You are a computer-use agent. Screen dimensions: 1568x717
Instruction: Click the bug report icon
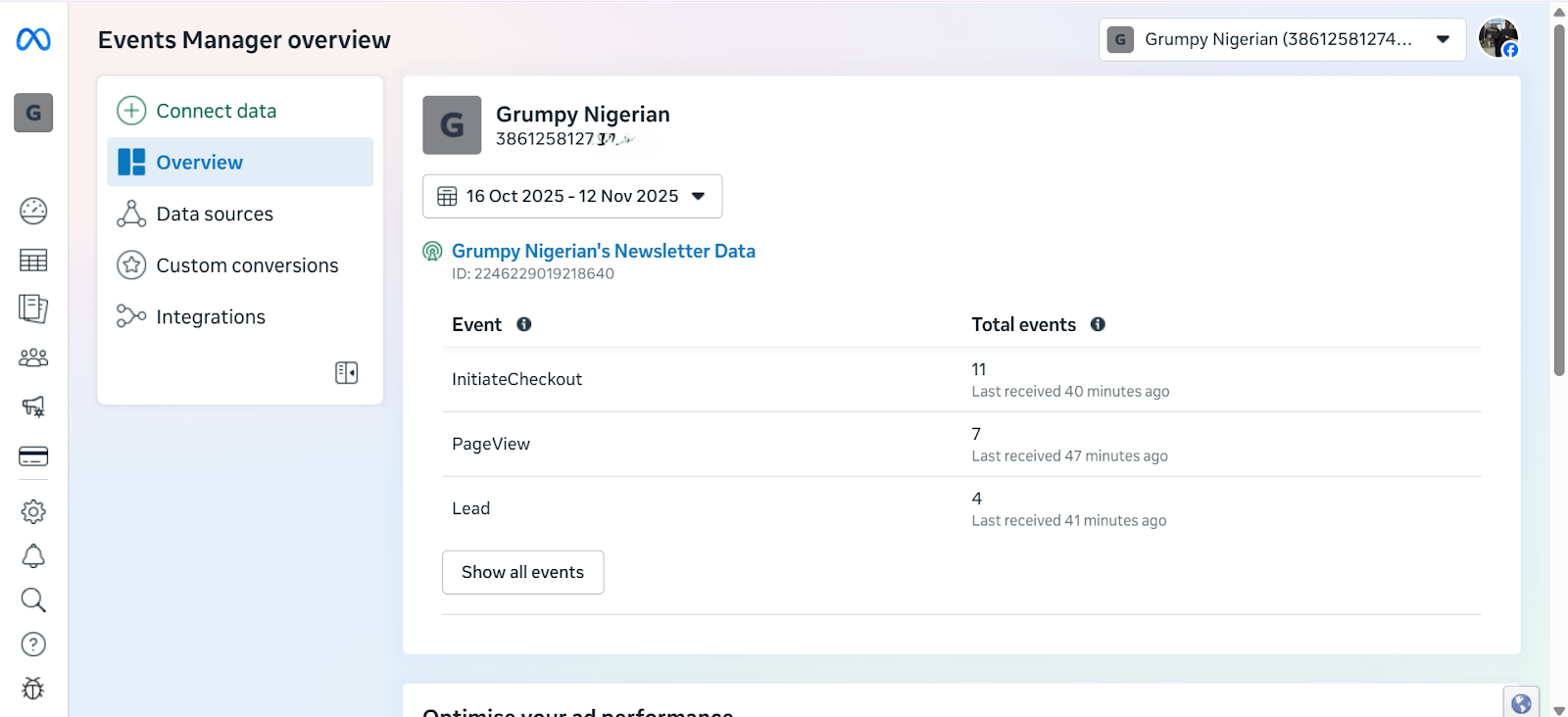click(33, 689)
